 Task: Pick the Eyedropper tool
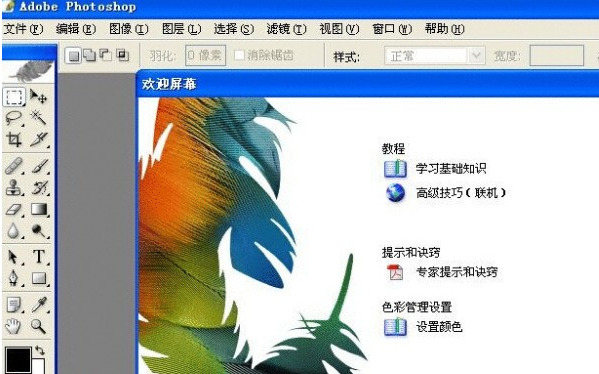tap(39, 304)
